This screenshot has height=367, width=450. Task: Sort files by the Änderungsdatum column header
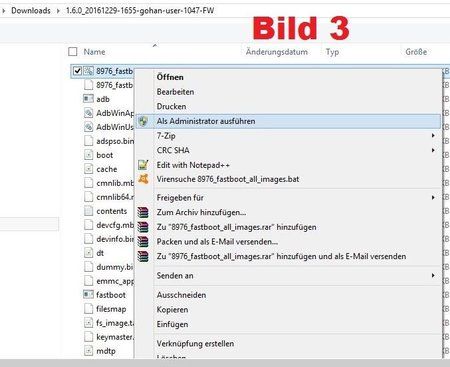277,52
